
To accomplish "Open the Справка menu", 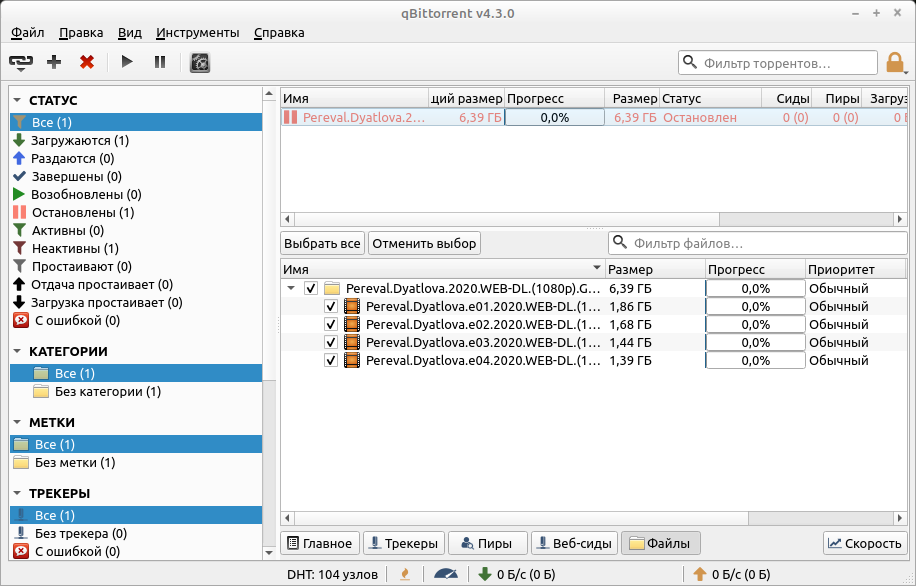I will (x=279, y=33).
